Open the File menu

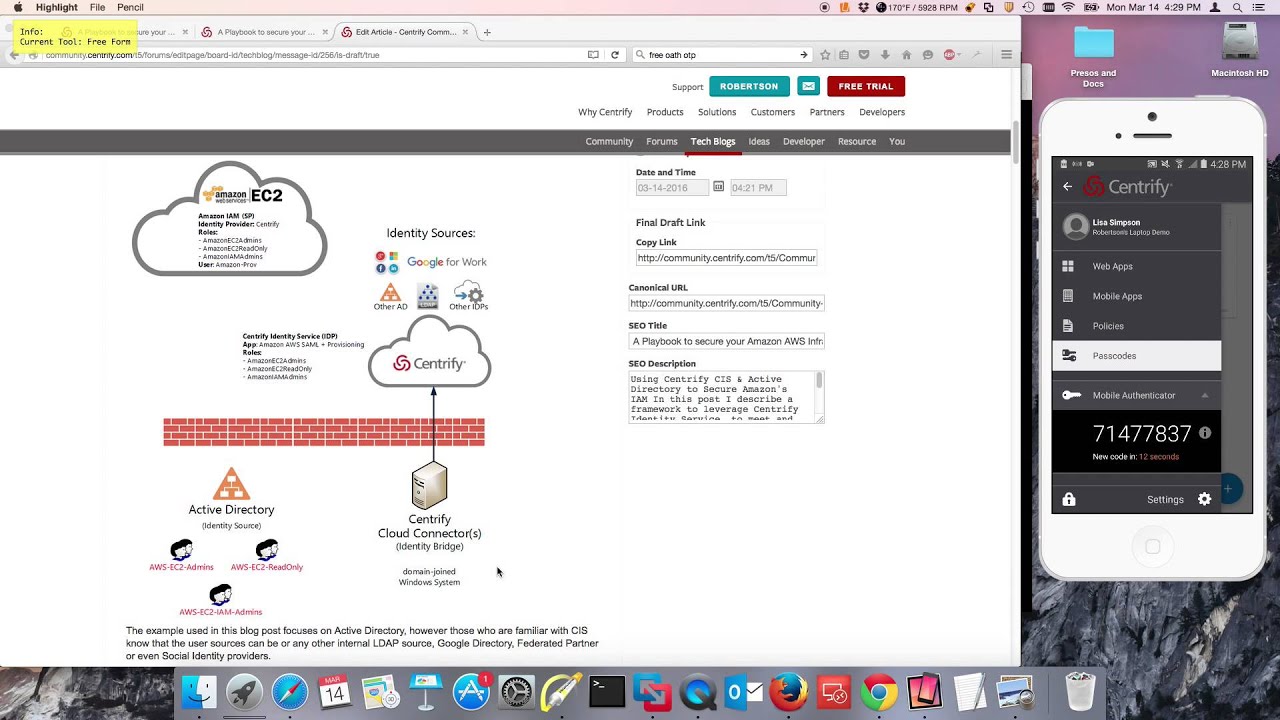point(97,7)
